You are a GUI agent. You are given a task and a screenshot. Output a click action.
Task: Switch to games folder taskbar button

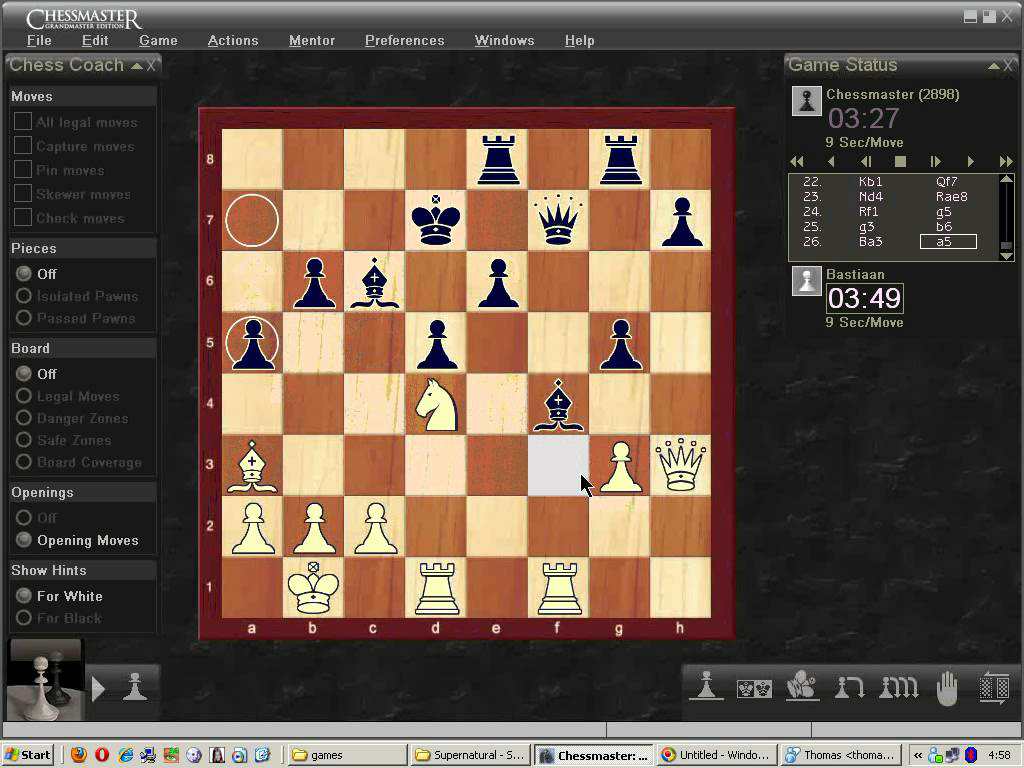coord(348,755)
